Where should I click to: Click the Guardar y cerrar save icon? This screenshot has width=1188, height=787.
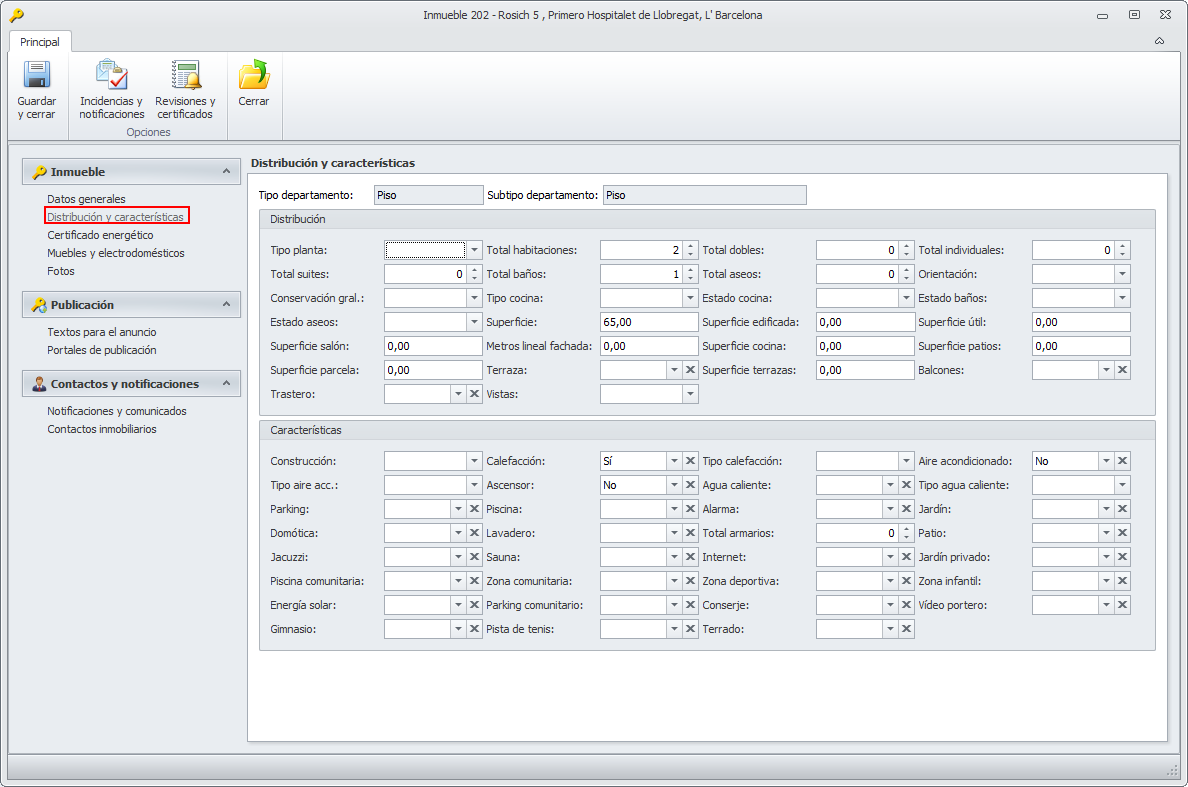pyautogui.click(x=37, y=77)
